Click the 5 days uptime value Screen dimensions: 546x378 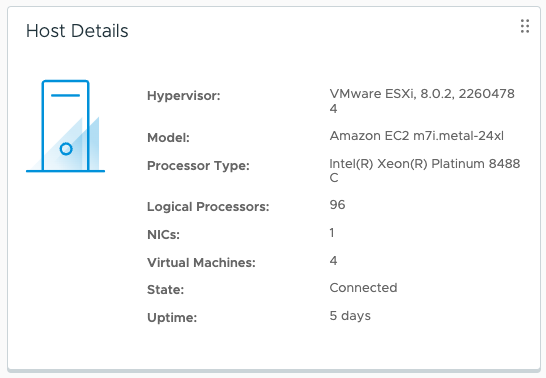(x=350, y=316)
